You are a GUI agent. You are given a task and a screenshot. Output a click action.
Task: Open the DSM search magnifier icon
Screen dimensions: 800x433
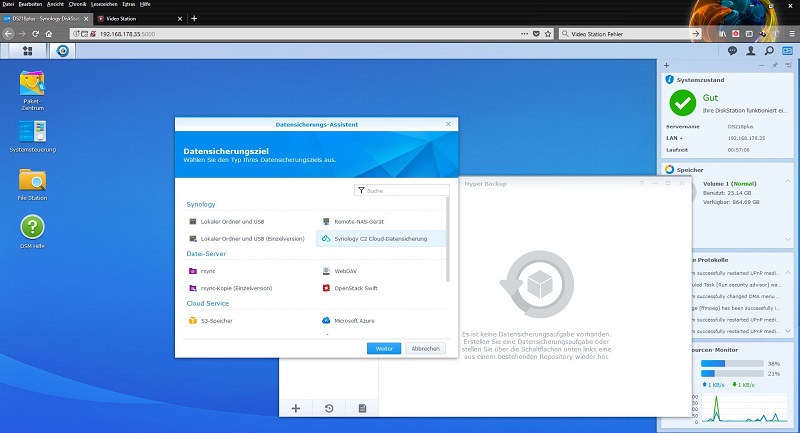[x=769, y=50]
